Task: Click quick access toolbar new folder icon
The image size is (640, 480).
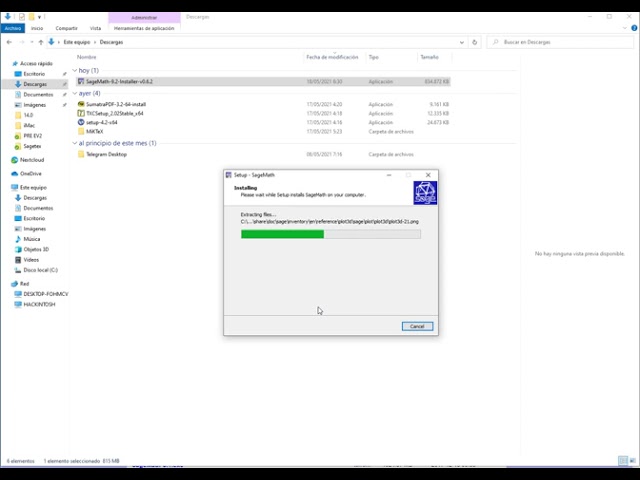Action: point(31,17)
